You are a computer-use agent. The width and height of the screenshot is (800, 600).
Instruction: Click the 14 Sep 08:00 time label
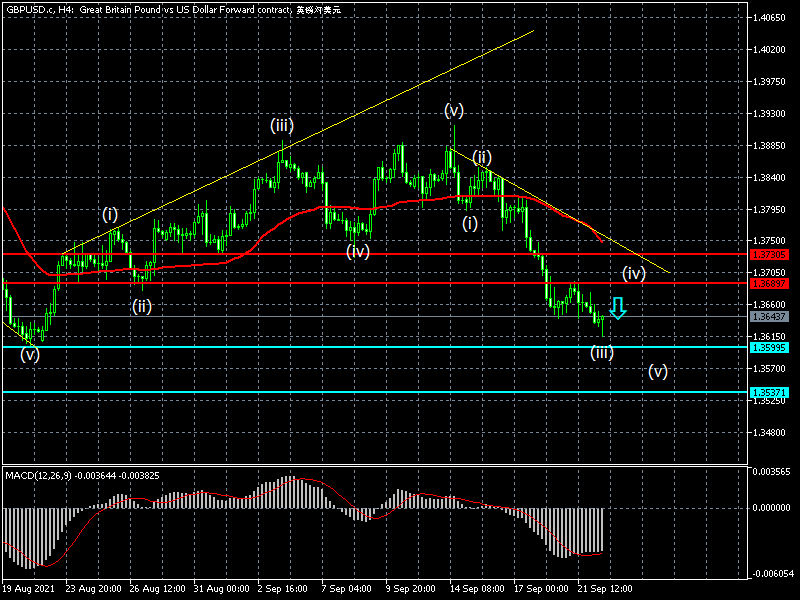pyautogui.click(x=477, y=588)
